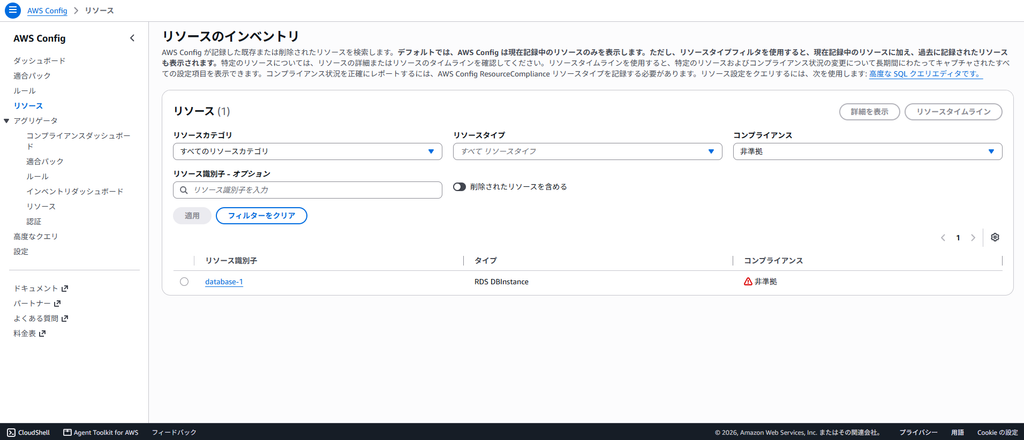The width and height of the screenshot is (1024, 440).
Task: Open CloudShell from footer
Action: tap(28, 432)
